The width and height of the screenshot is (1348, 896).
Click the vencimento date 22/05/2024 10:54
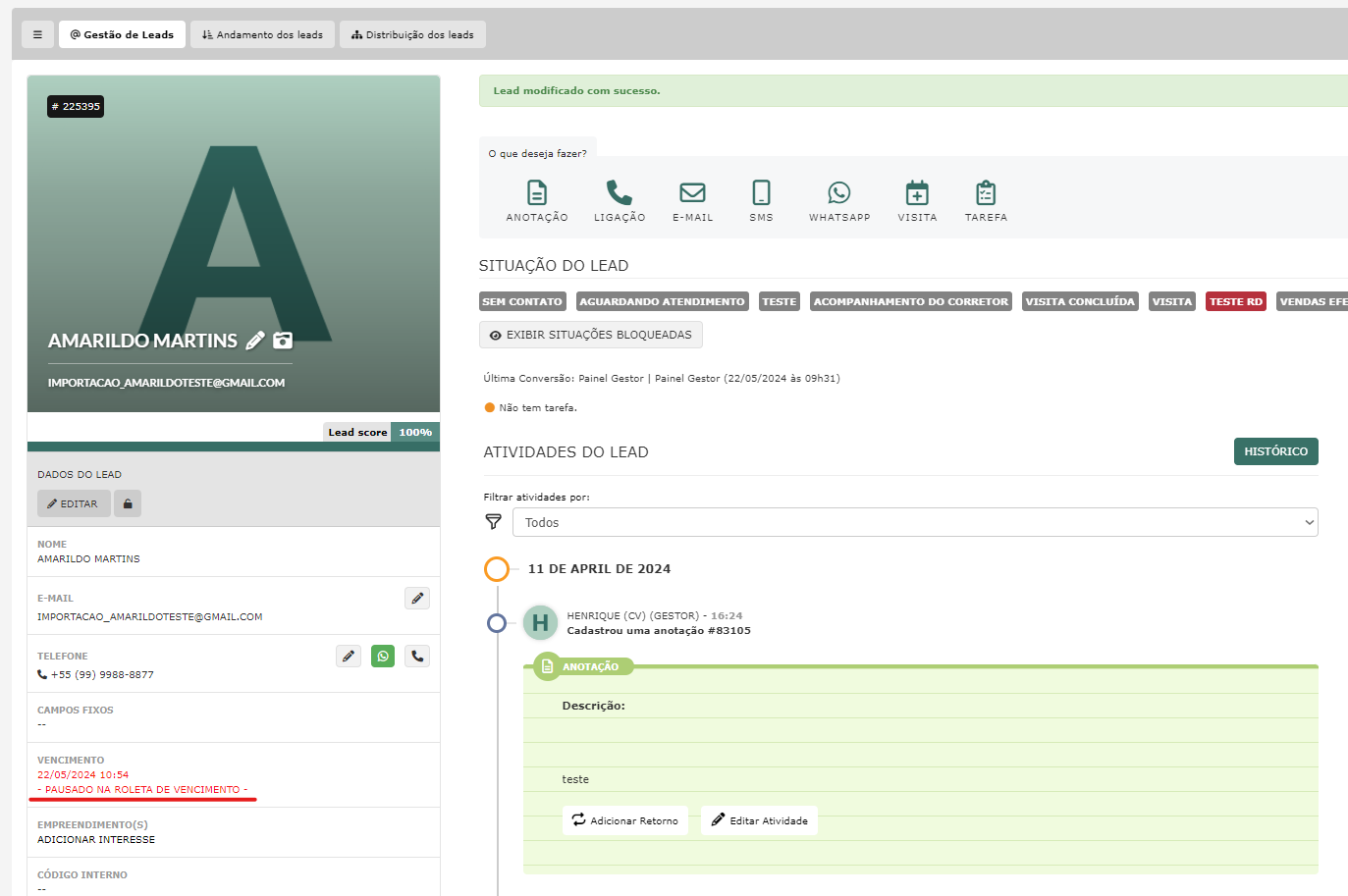[82, 775]
